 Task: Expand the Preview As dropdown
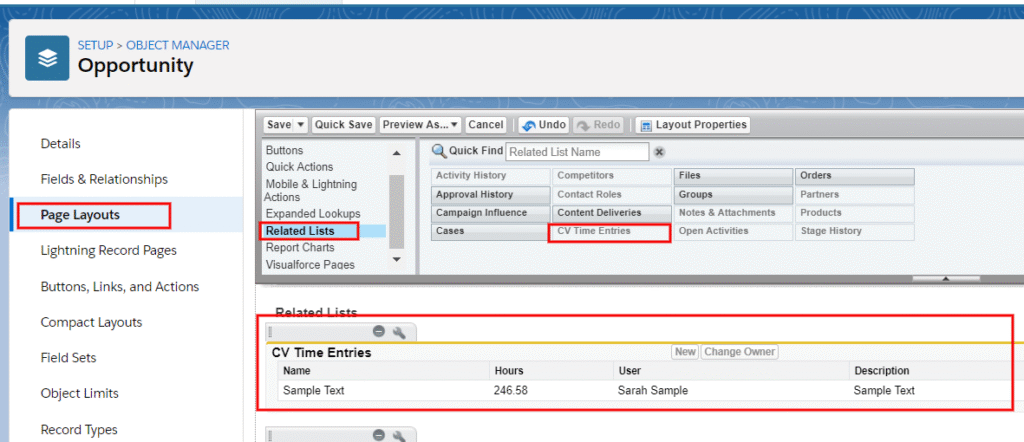click(x=455, y=125)
